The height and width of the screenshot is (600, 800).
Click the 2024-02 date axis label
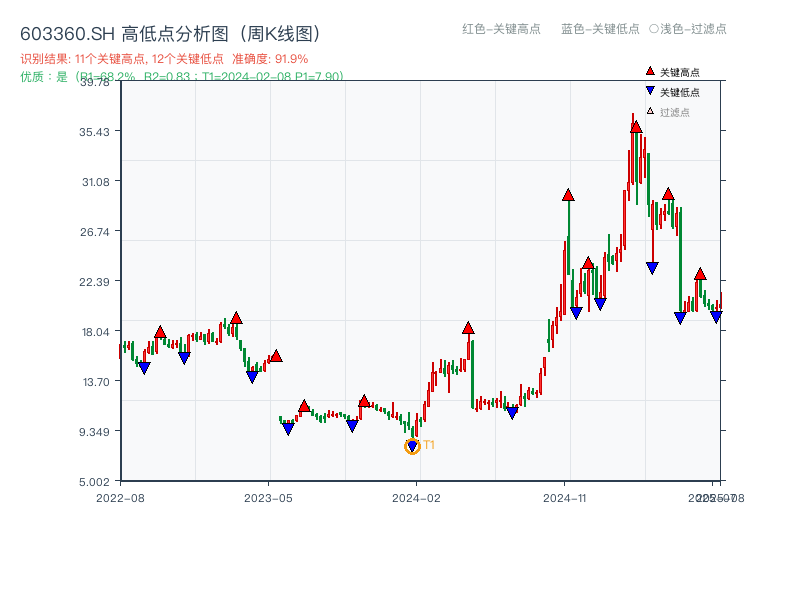click(x=416, y=498)
